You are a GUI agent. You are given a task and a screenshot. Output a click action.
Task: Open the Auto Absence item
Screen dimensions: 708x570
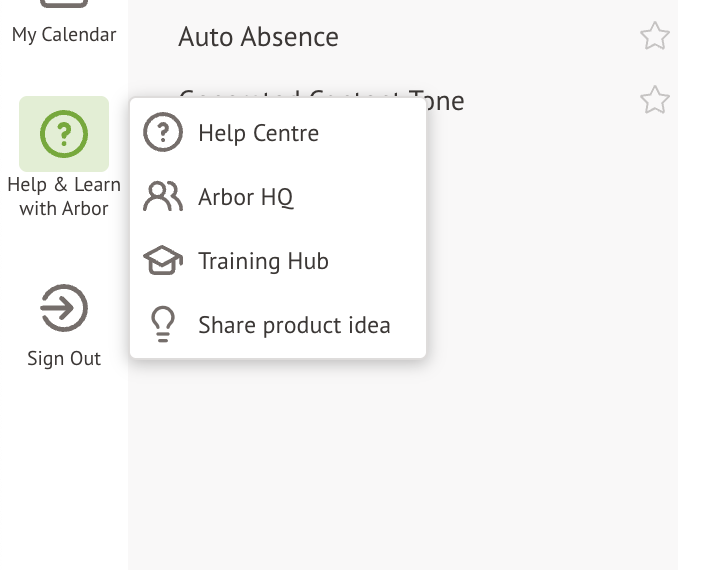(x=258, y=37)
